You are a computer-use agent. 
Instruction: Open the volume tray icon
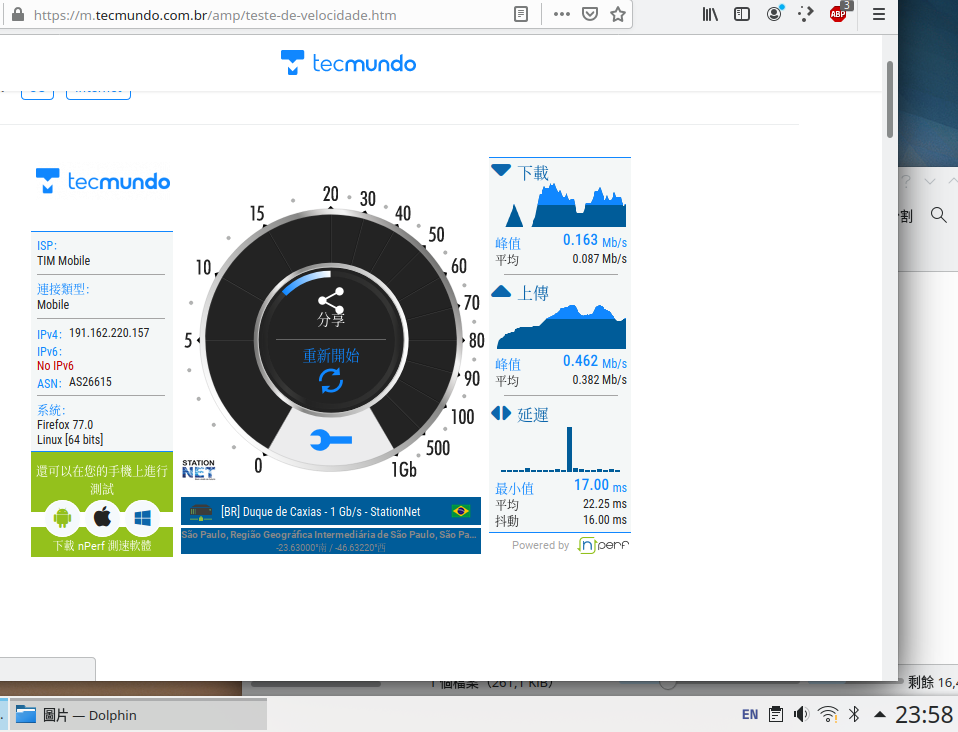click(x=801, y=714)
